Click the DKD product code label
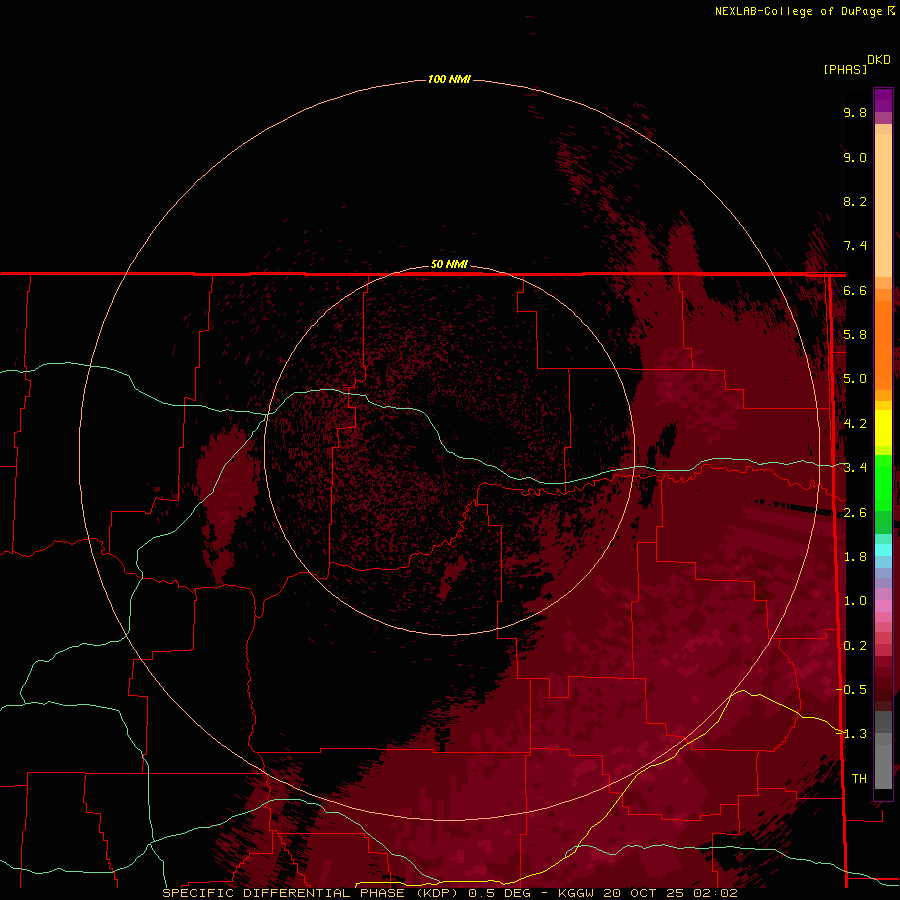 pos(879,60)
